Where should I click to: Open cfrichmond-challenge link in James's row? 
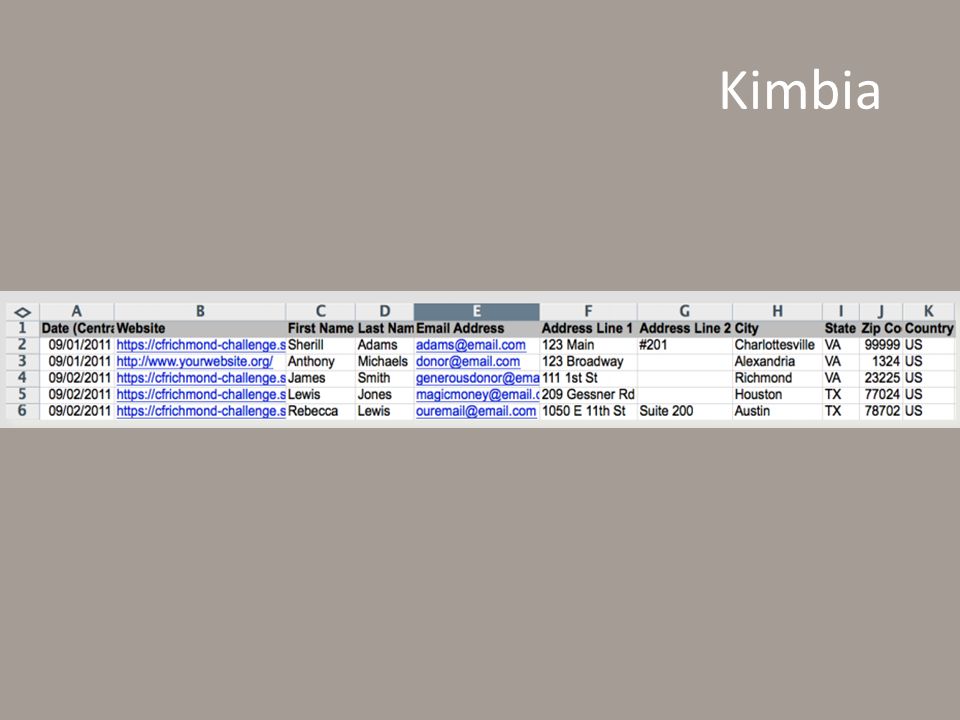point(201,378)
